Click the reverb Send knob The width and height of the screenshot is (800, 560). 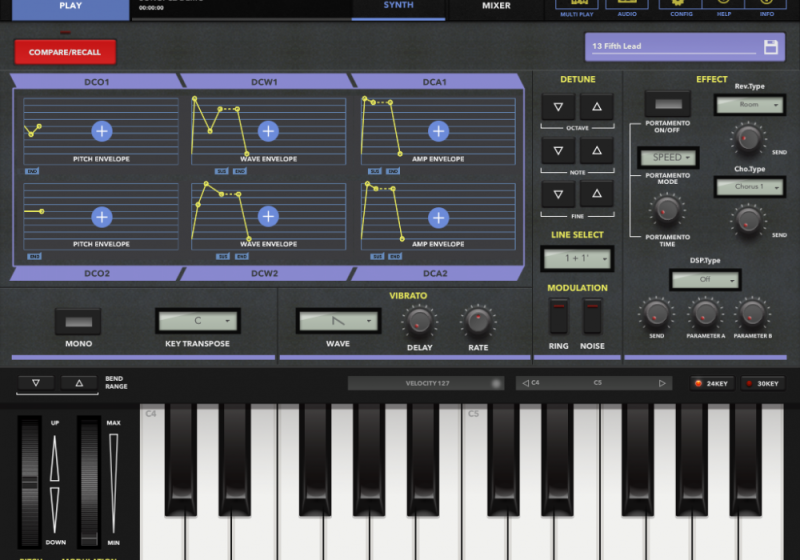[x=748, y=138]
